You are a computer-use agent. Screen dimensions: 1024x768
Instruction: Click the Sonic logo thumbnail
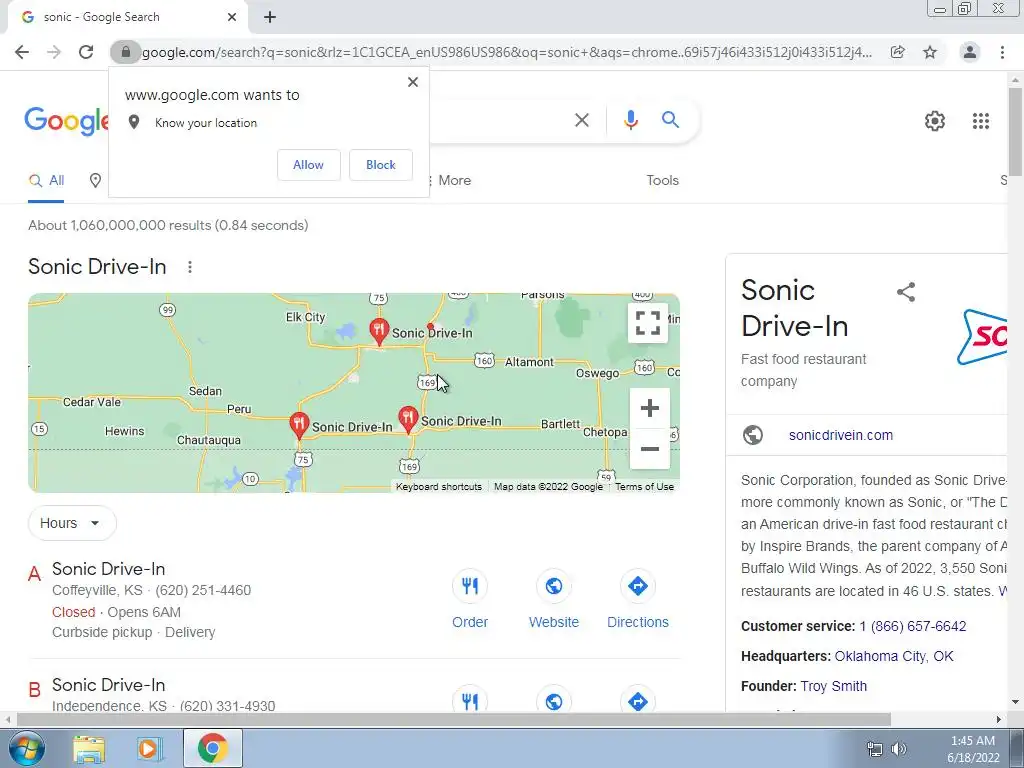point(982,337)
